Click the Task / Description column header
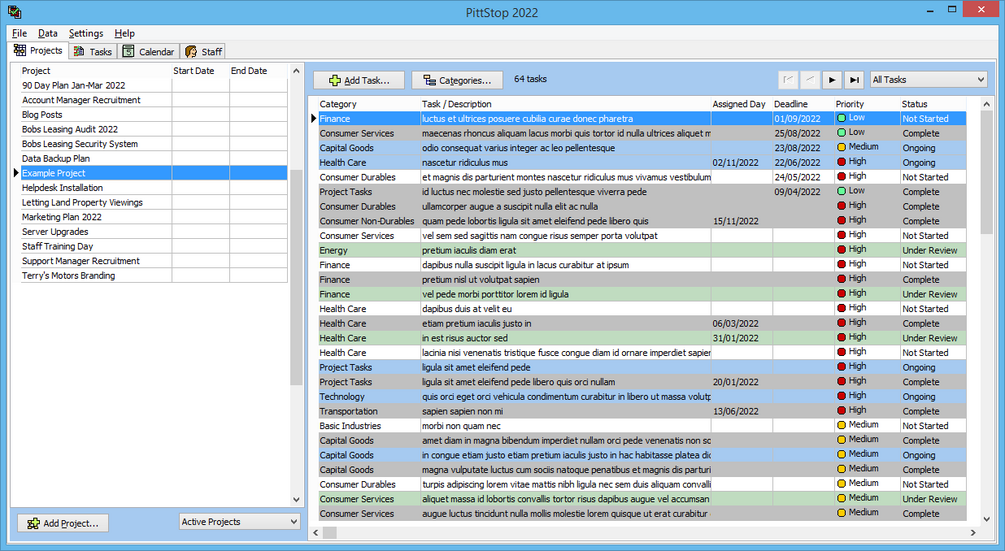Image resolution: width=1005 pixels, height=551 pixels. [x=565, y=104]
